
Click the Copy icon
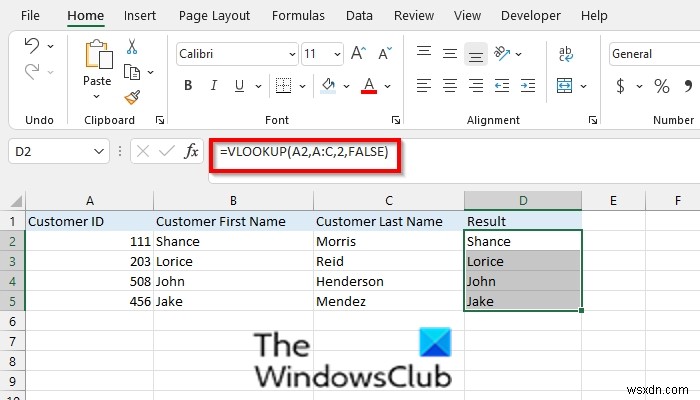pyautogui.click(x=132, y=72)
